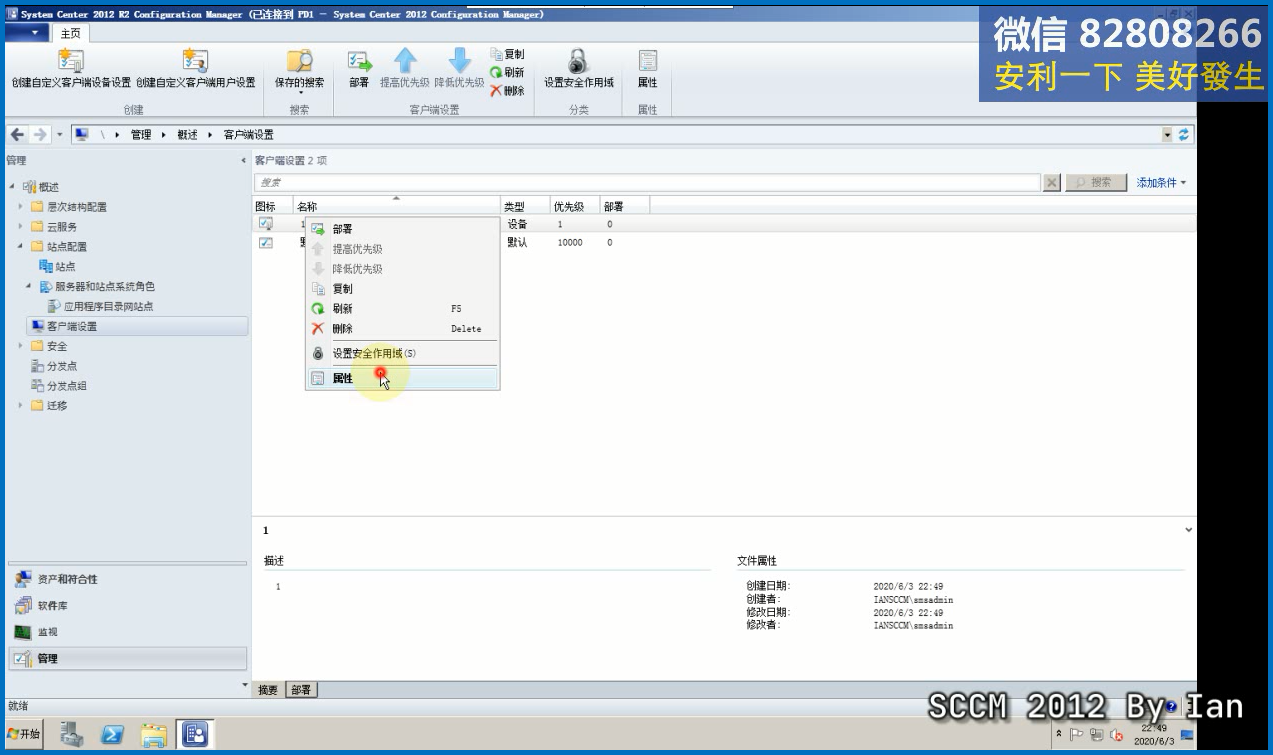Choose 部署 from the context menu
Screen dimensions: 1273x755
[x=401, y=229]
